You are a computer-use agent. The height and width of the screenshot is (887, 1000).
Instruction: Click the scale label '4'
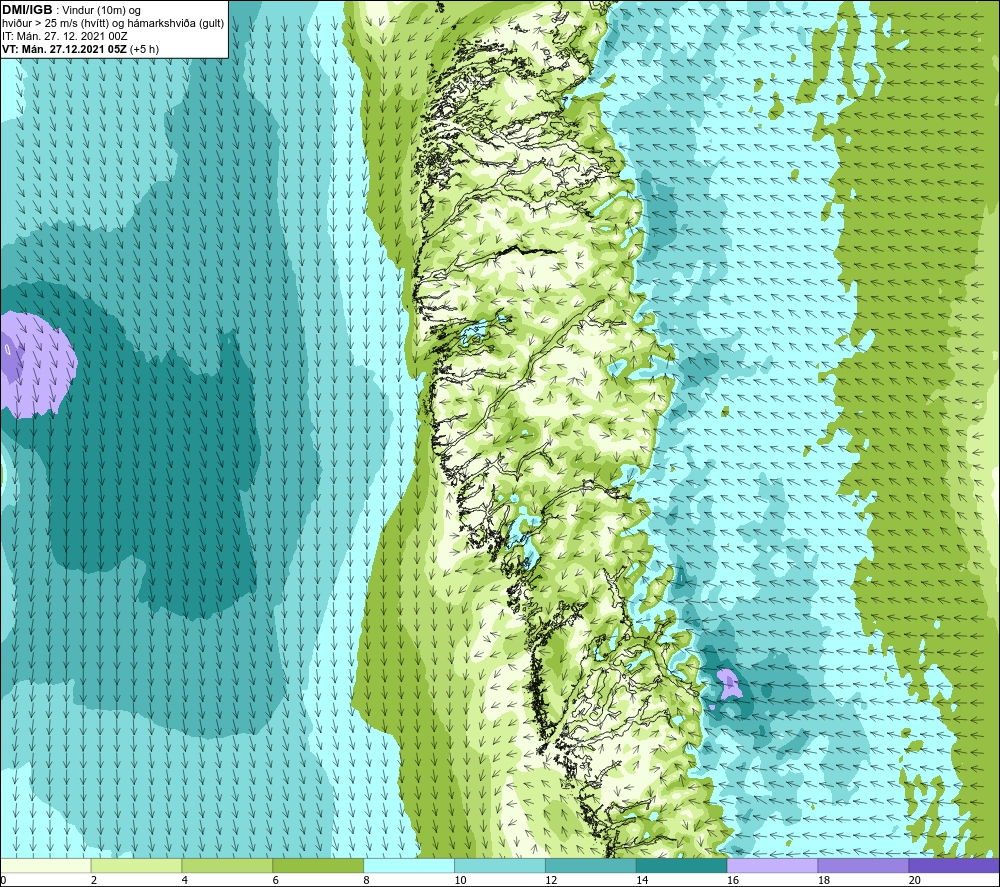(x=184, y=880)
